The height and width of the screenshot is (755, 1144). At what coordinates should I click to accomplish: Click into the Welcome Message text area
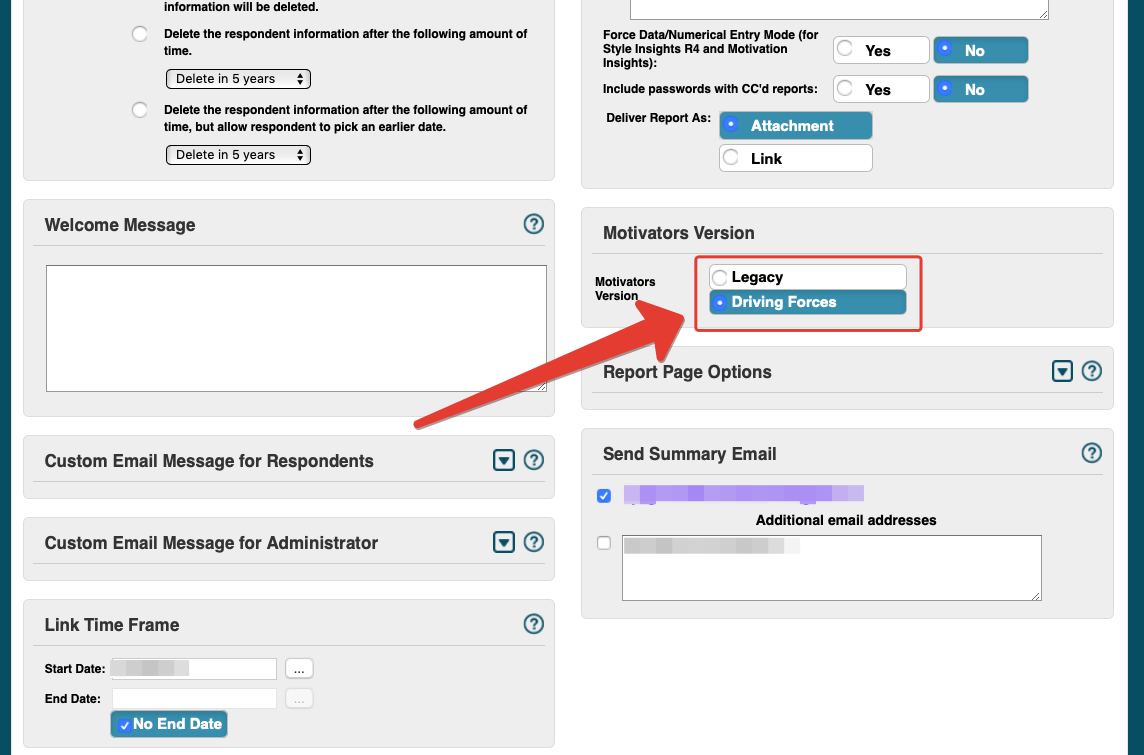pyautogui.click(x=296, y=328)
